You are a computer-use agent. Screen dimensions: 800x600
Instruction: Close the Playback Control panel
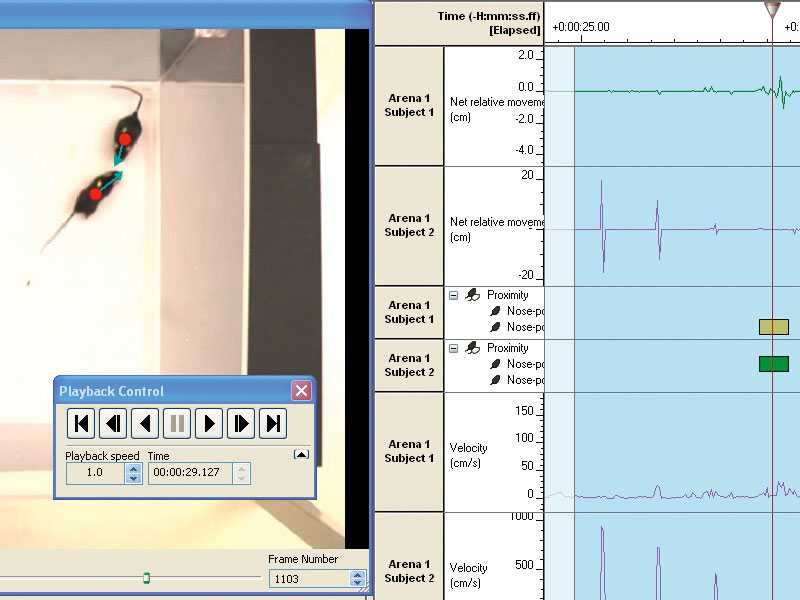[300, 391]
